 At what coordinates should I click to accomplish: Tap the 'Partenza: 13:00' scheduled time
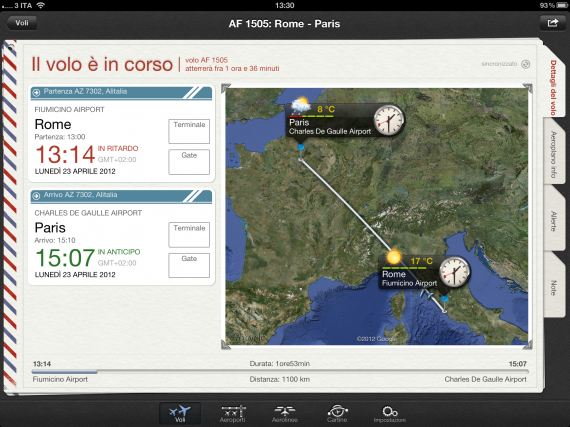click(x=60, y=137)
